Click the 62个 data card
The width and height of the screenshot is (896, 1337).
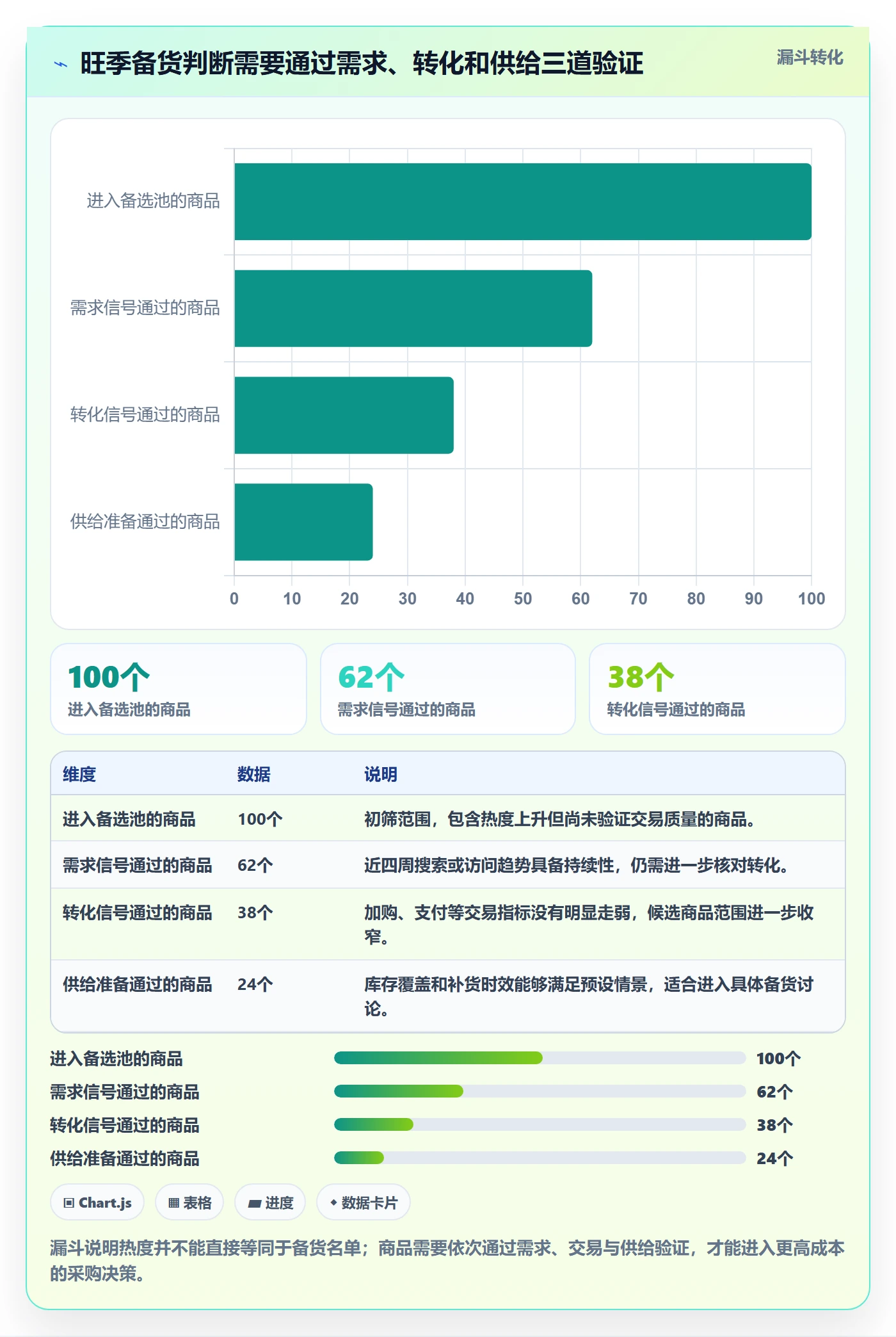coord(448,689)
